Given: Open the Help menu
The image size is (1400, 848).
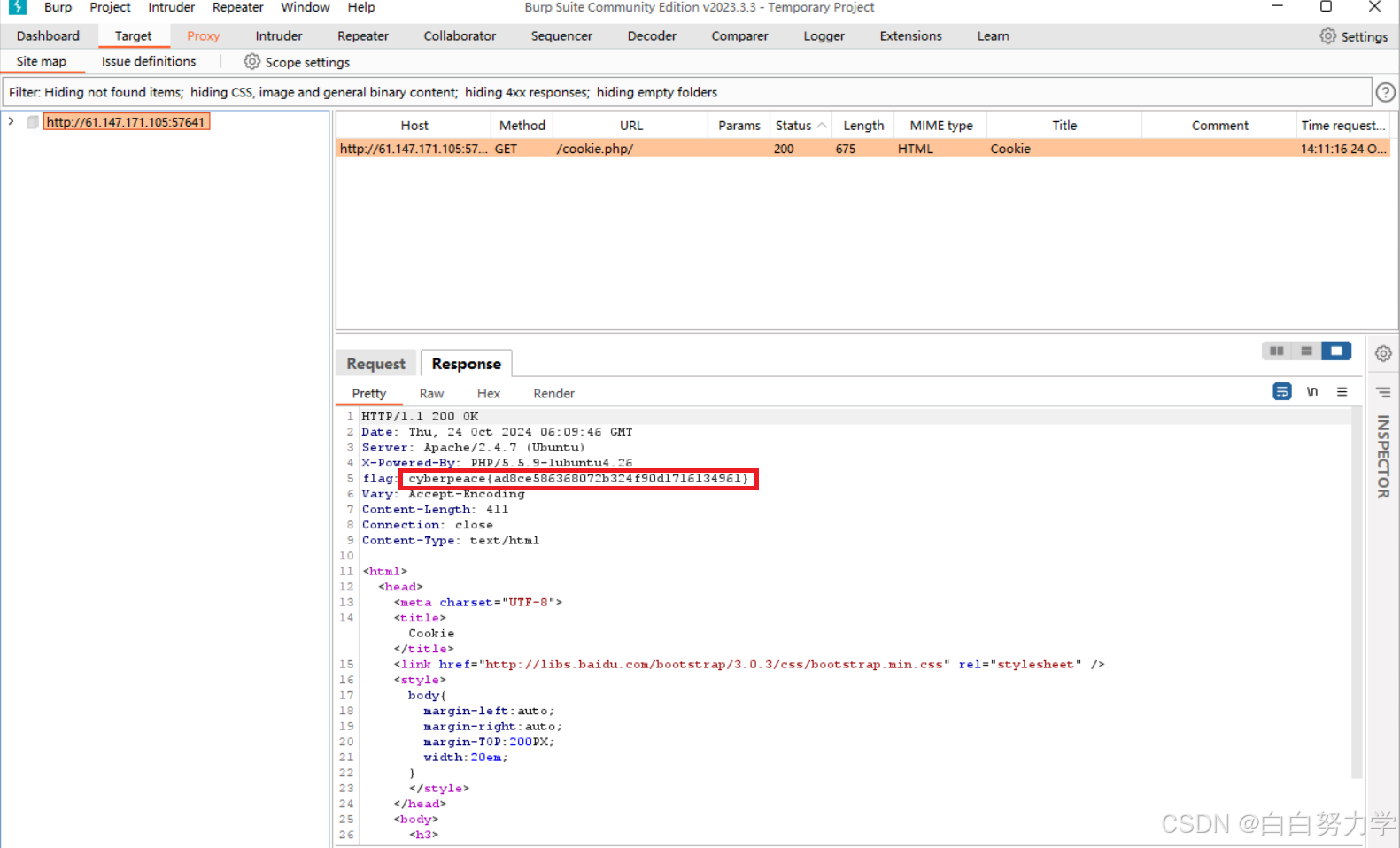Looking at the screenshot, I should point(360,7).
